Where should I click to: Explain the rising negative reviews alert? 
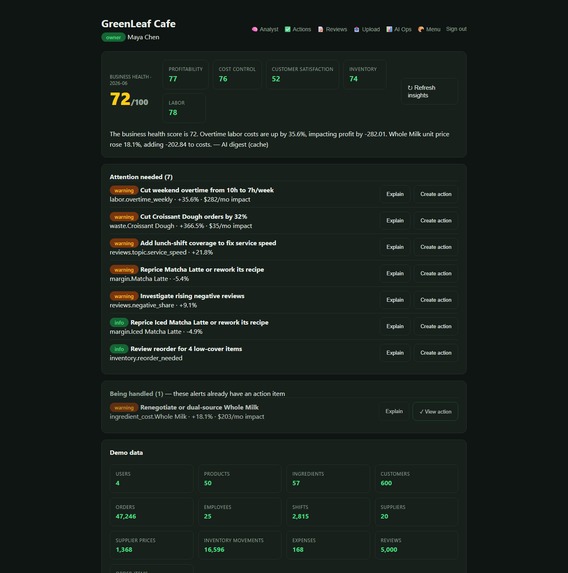coord(395,300)
